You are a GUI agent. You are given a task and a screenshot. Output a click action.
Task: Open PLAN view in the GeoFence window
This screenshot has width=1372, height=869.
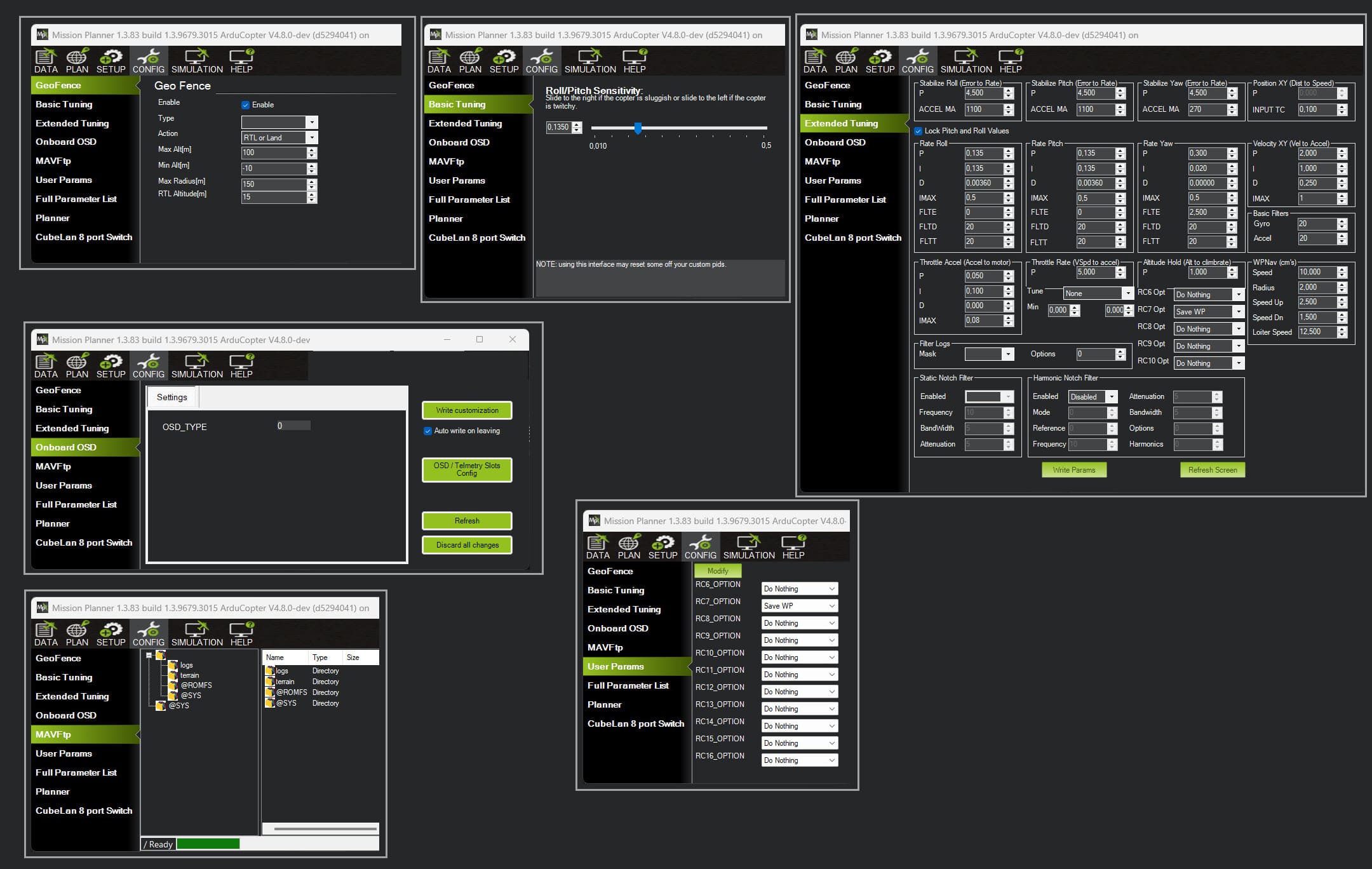point(77,61)
